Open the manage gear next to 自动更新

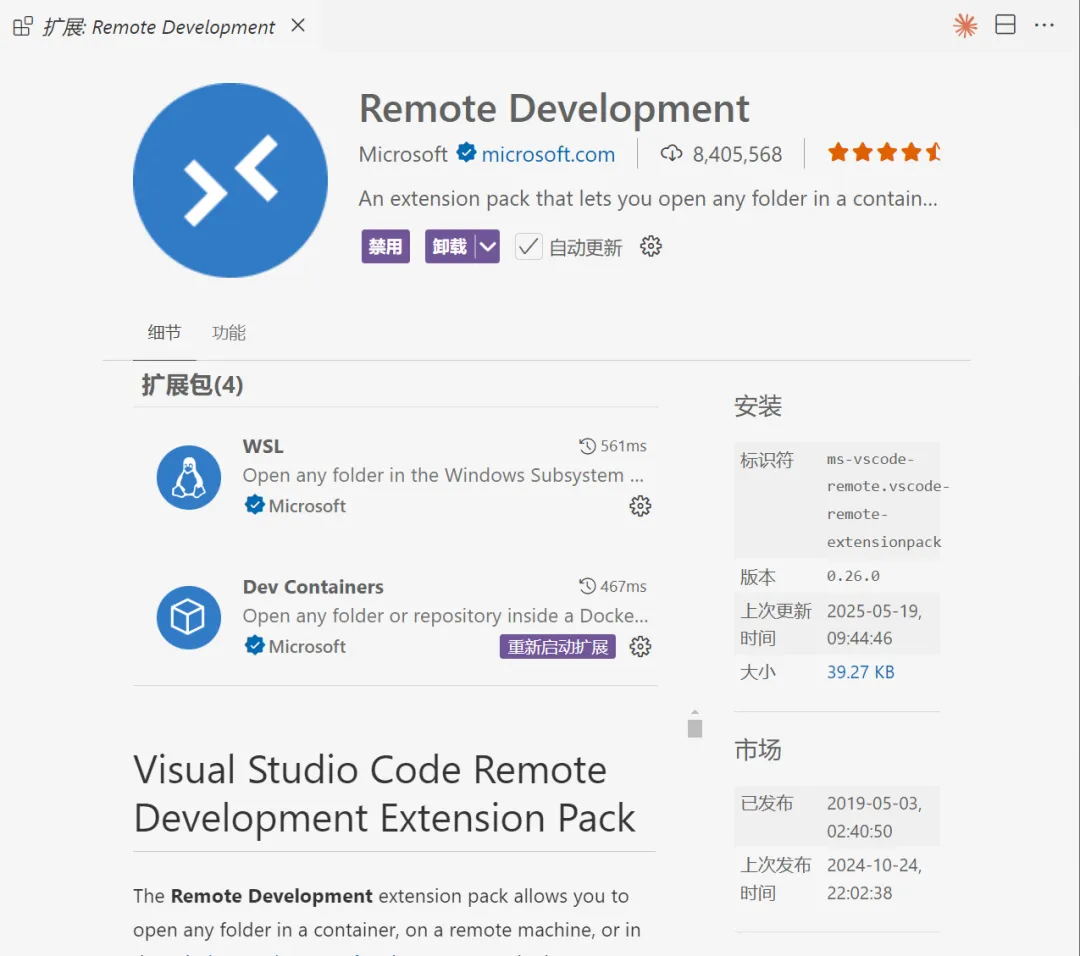point(650,246)
